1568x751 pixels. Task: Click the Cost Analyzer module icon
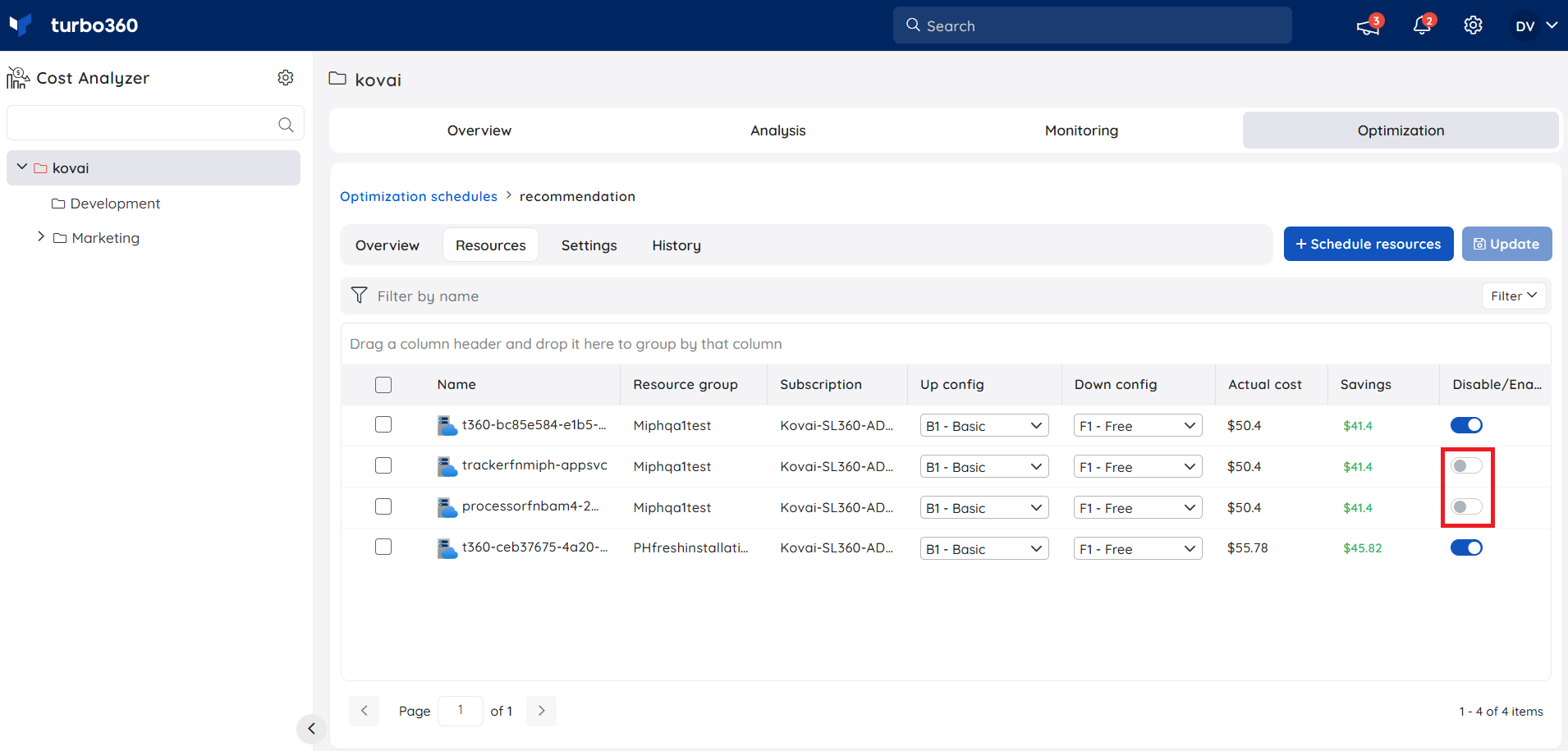[18, 78]
